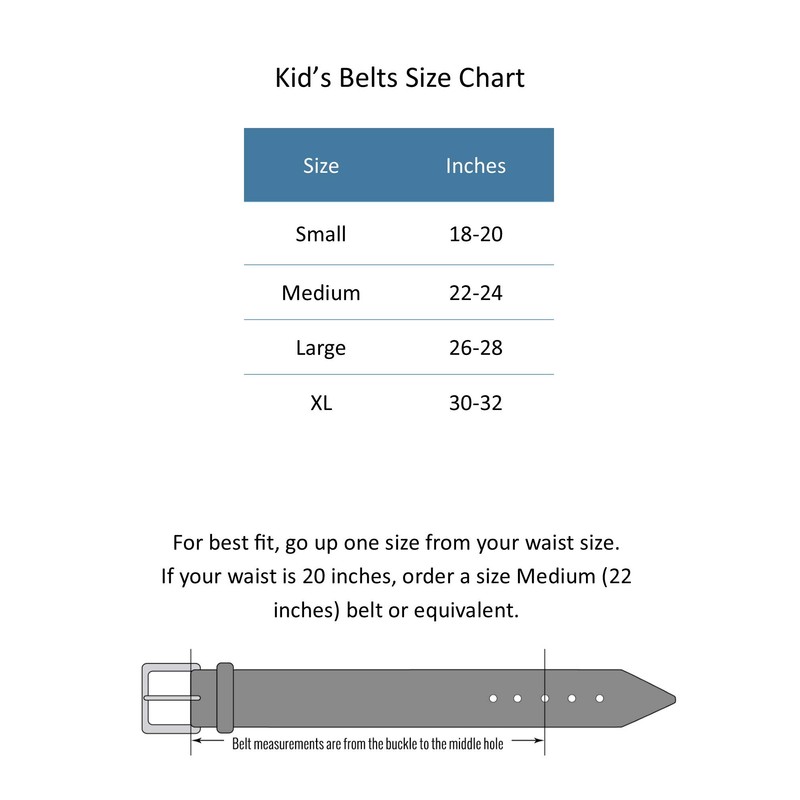Click the "Medium" size row label

[321, 293]
